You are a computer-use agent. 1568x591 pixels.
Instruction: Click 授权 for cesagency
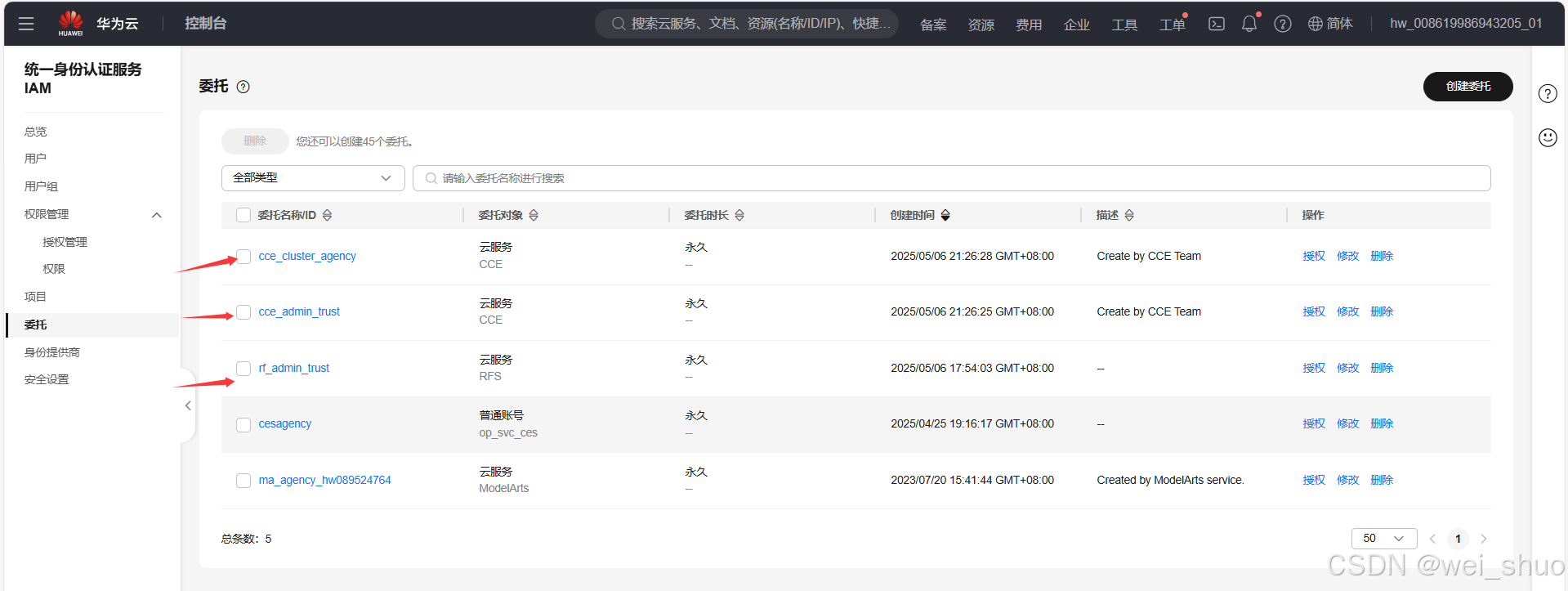(x=1314, y=423)
